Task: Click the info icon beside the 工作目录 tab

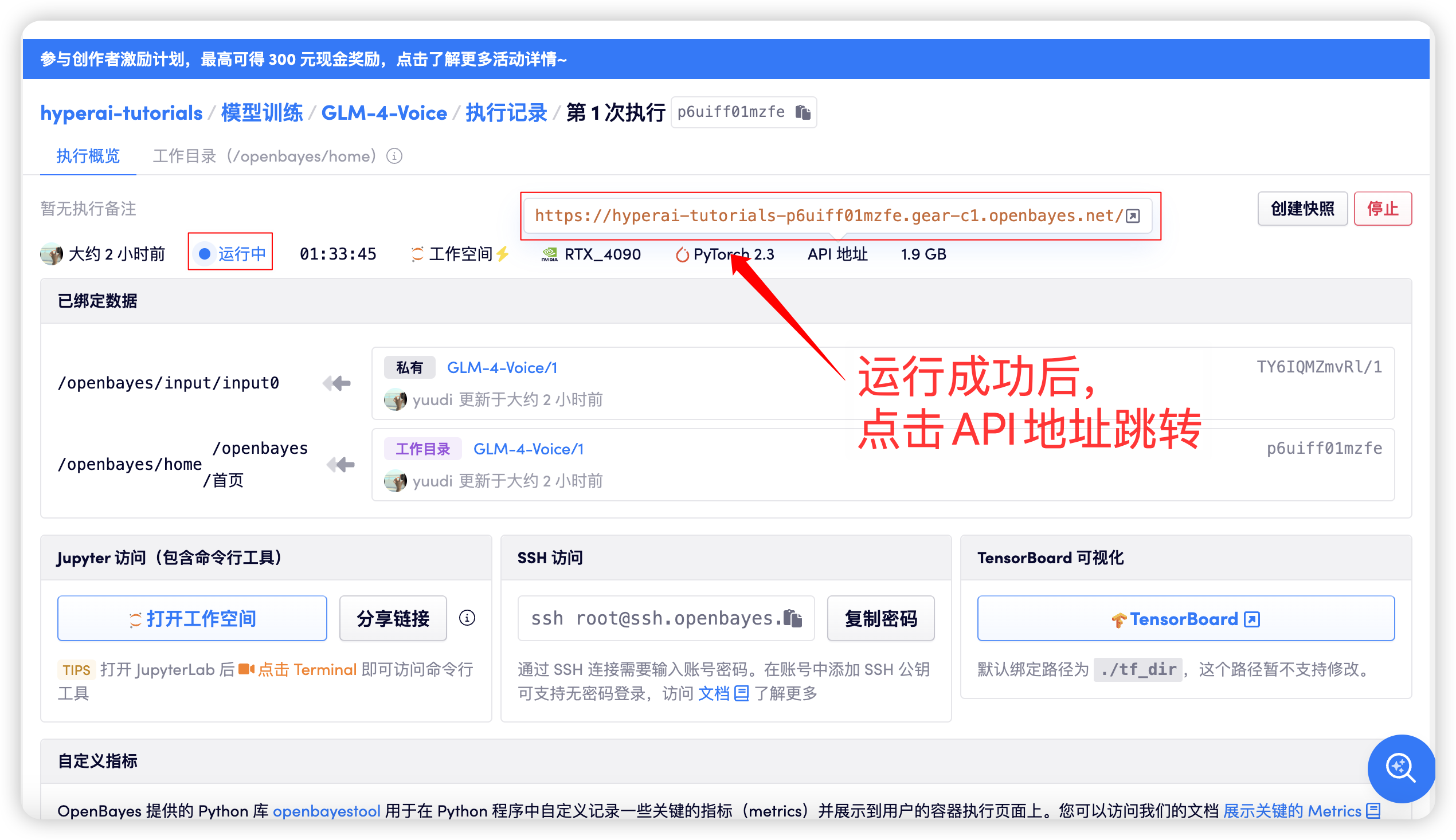Action: [x=394, y=156]
